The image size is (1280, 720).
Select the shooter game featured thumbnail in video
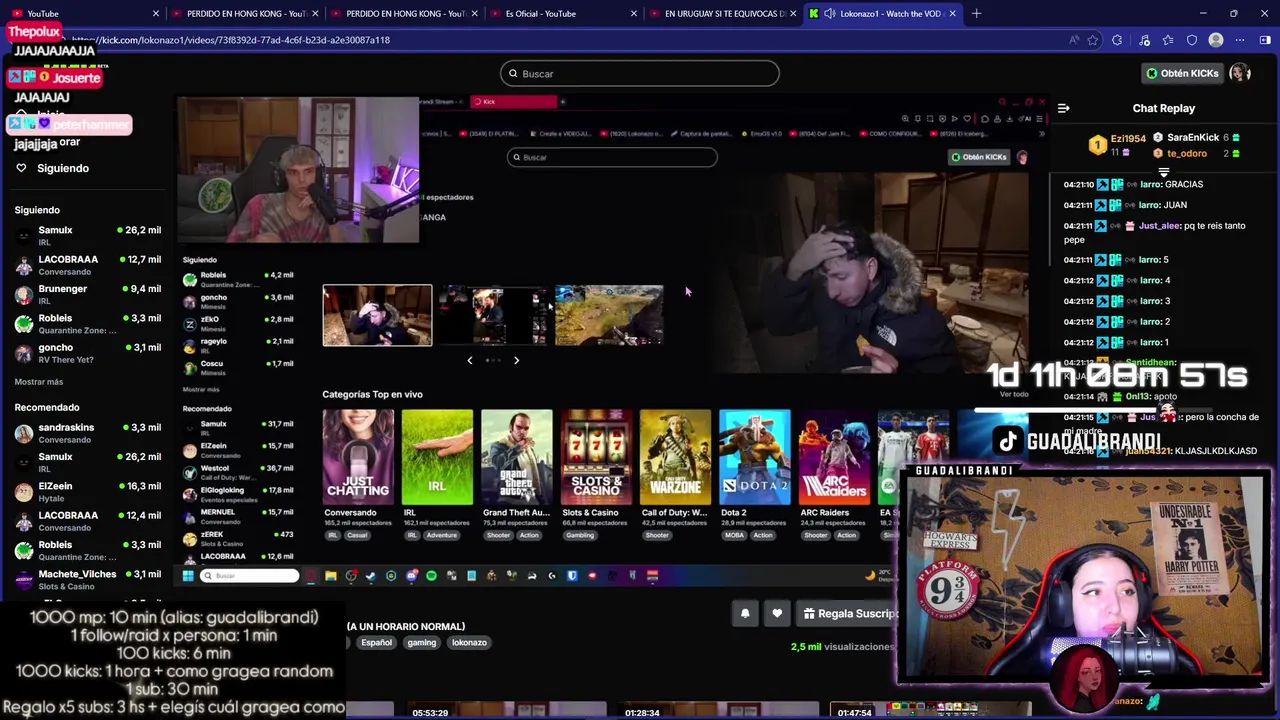point(609,315)
